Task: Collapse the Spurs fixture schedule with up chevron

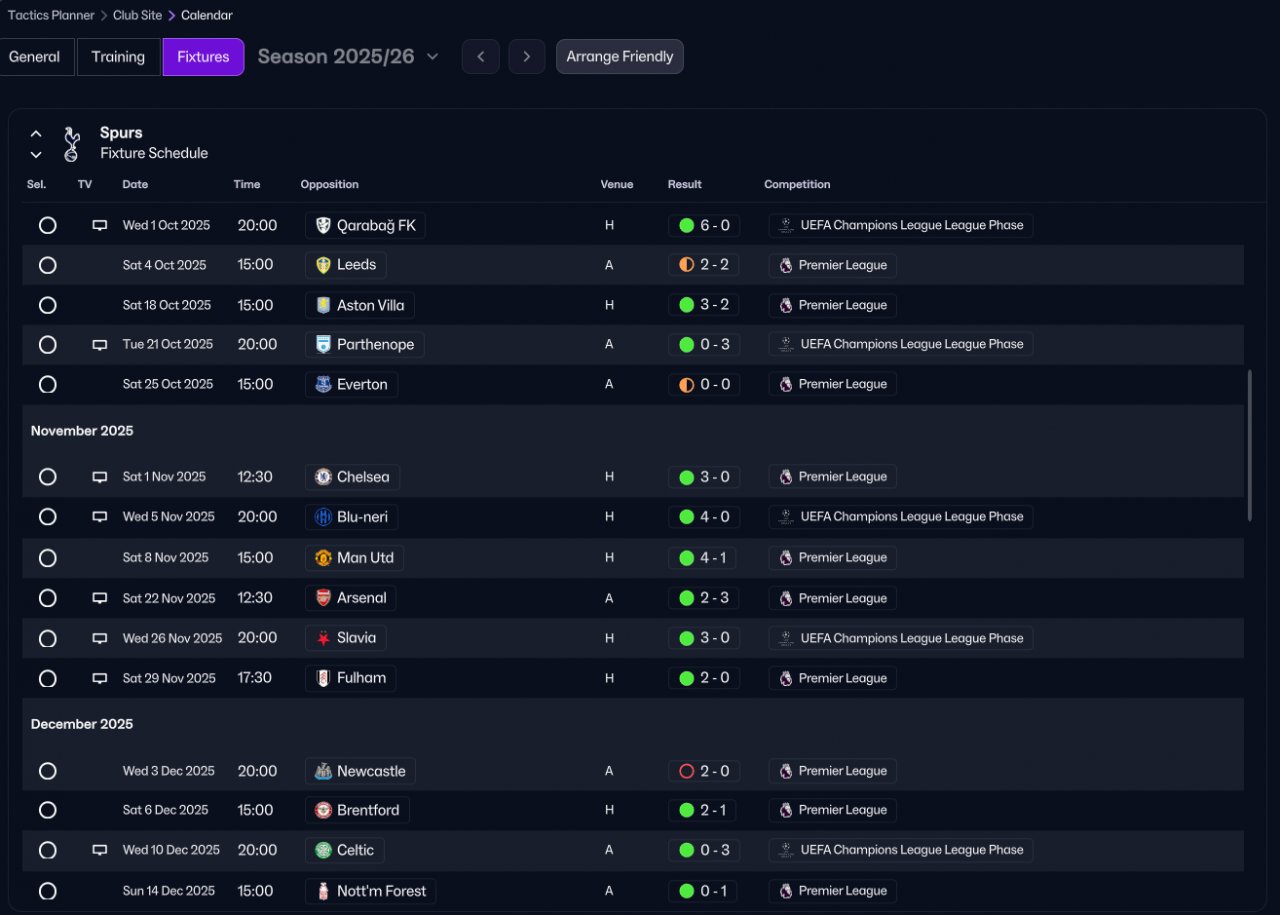Action: tap(36, 133)
